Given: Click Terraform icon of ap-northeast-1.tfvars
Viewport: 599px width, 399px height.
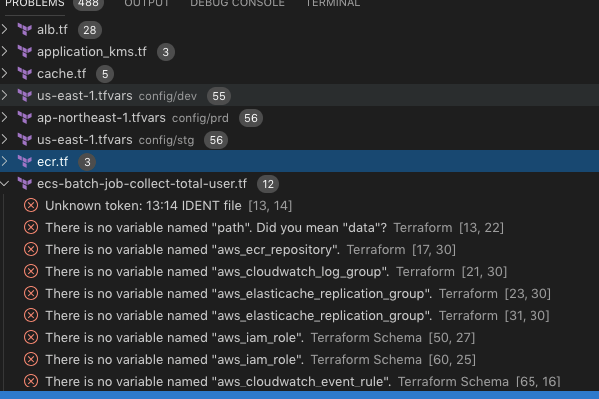Looking at the screenshot, I should tap(25, 118).
